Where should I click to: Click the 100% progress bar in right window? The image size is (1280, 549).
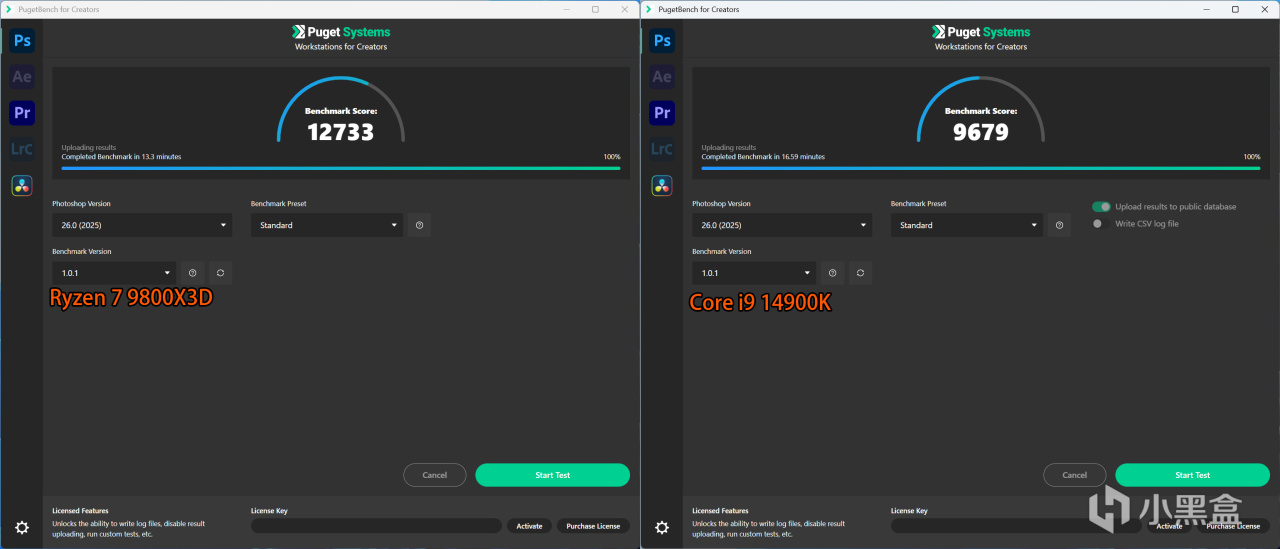tap(980, 168)
